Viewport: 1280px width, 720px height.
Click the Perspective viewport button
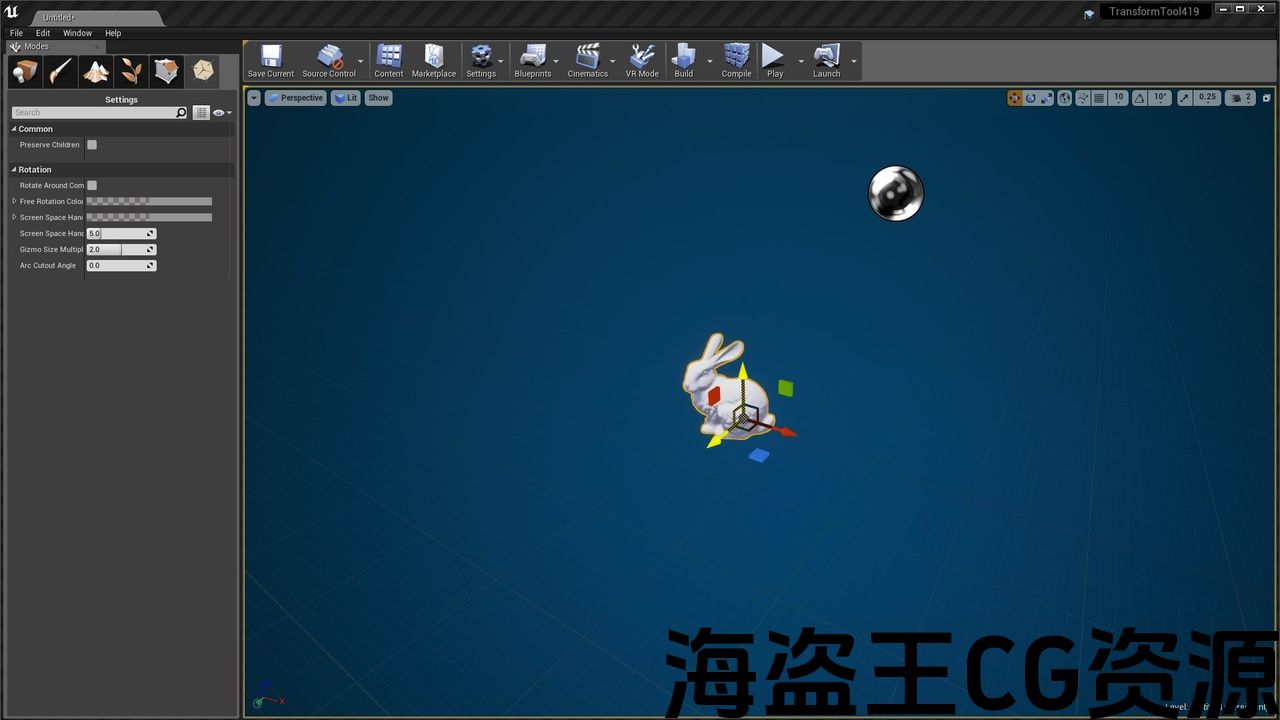tap(296, 98)
